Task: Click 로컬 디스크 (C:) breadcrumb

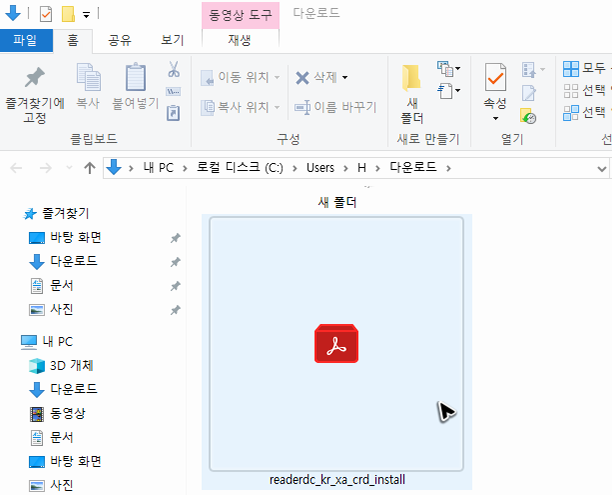Action: (x=240, y=168)
